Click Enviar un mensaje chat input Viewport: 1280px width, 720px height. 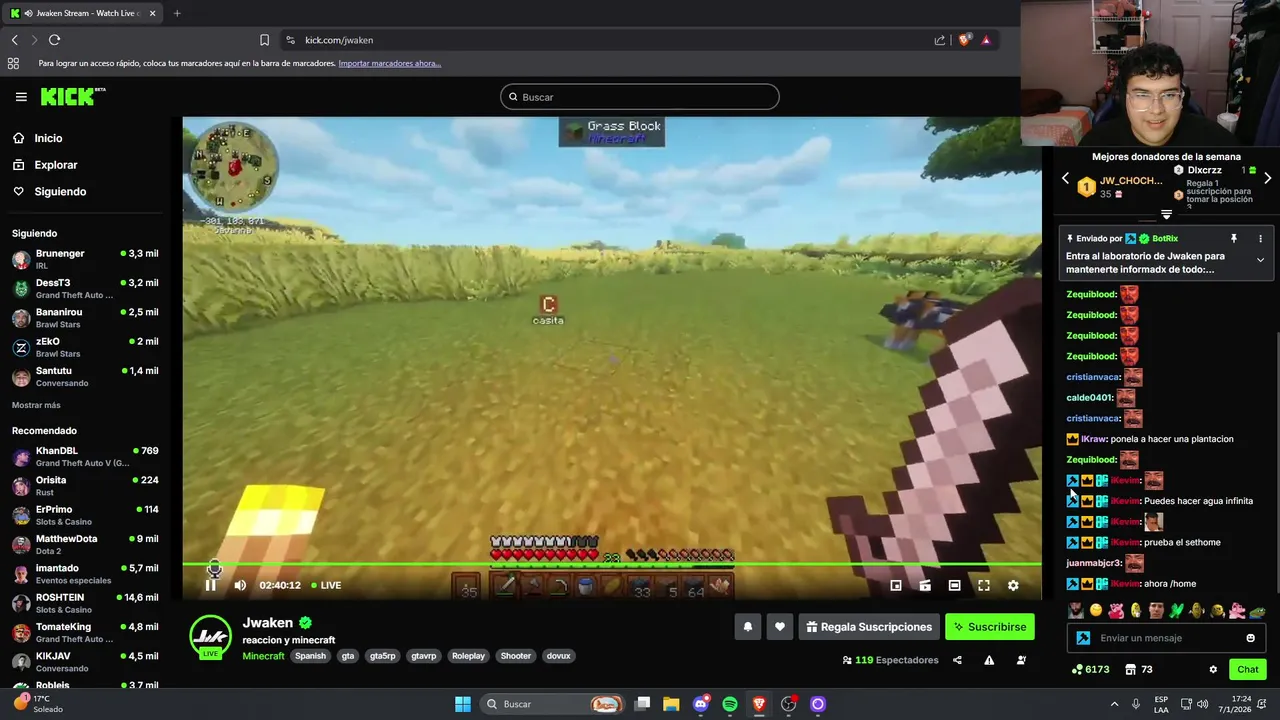[1165, 638]
